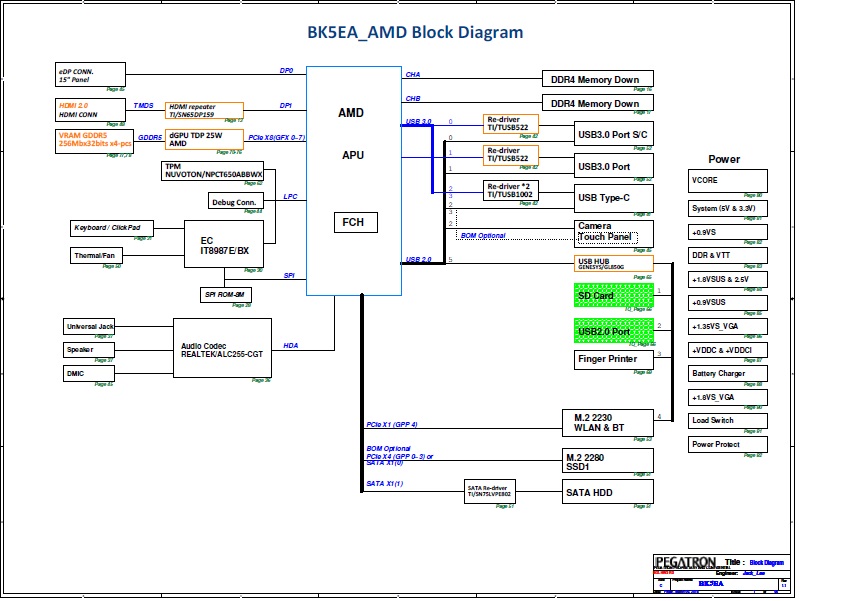
Task: Select the Finger Printer block
Action: click(614, 359)
